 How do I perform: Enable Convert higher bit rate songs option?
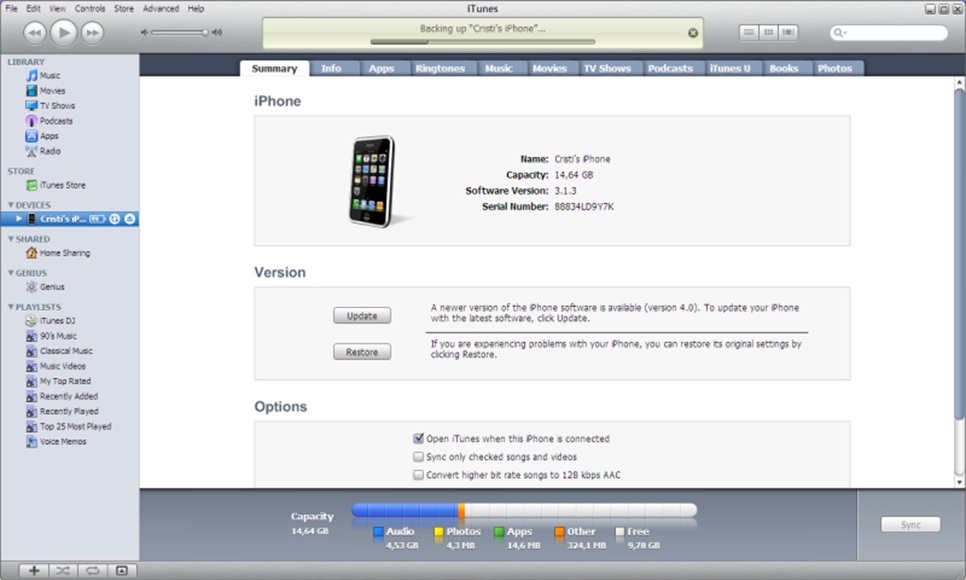(x=418, y=475)
